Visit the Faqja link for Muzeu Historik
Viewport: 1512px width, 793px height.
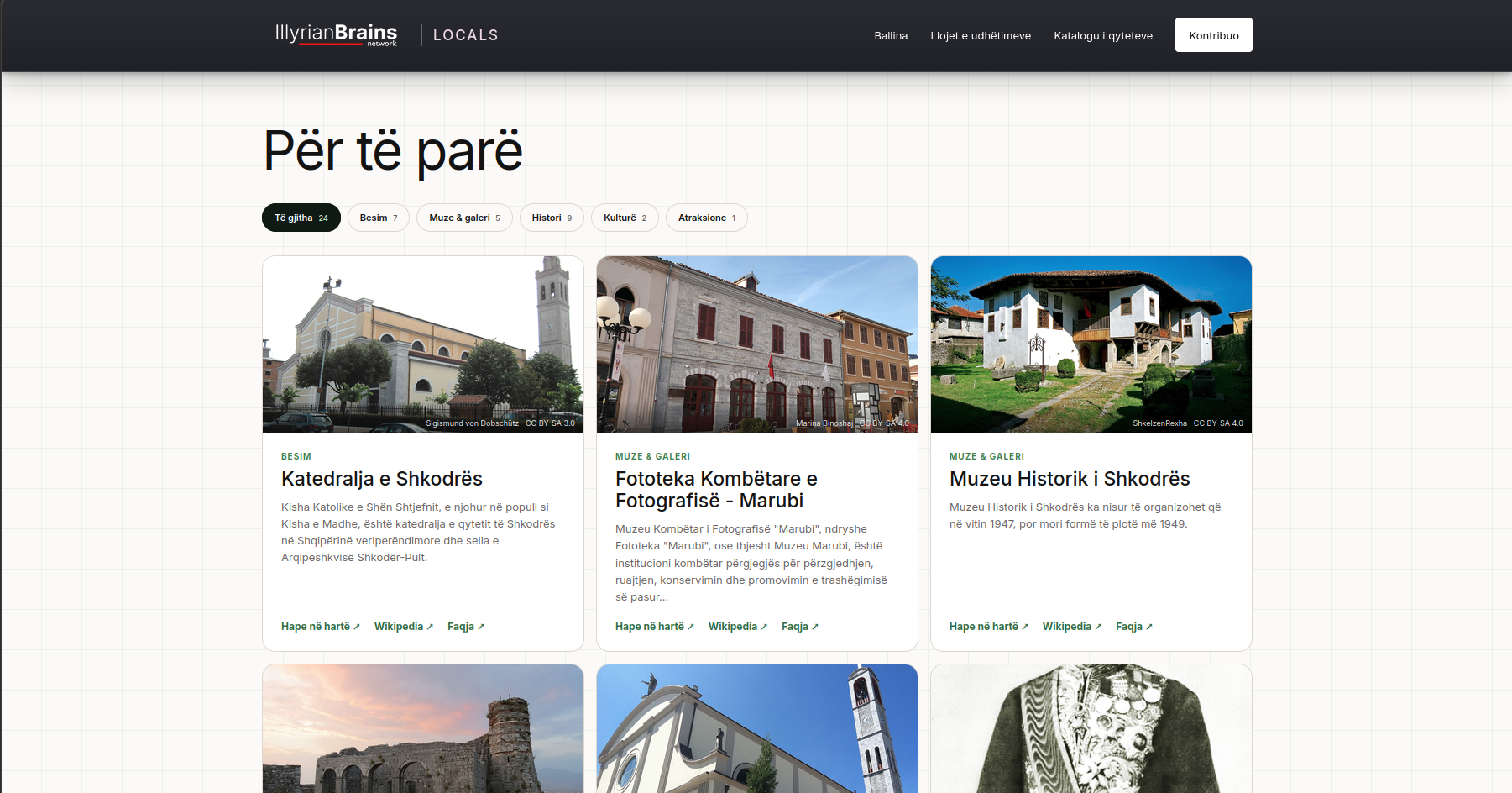tap(1134, 627)
